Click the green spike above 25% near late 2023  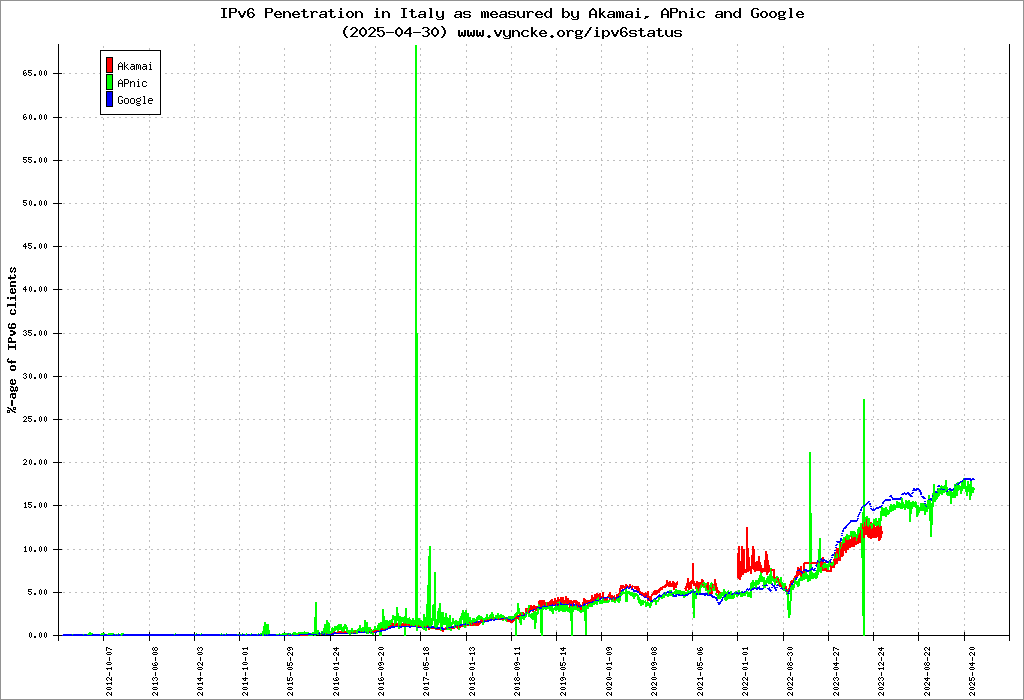coord(863,420)
